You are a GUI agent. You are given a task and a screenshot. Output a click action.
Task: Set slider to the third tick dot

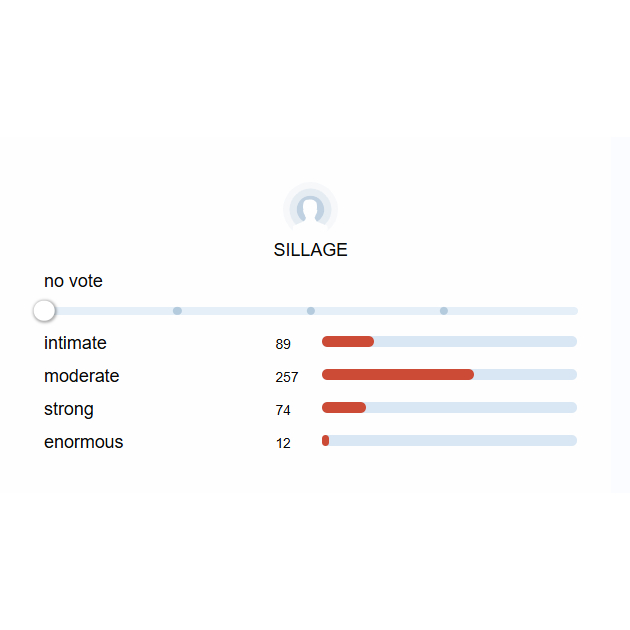point(444,311)
